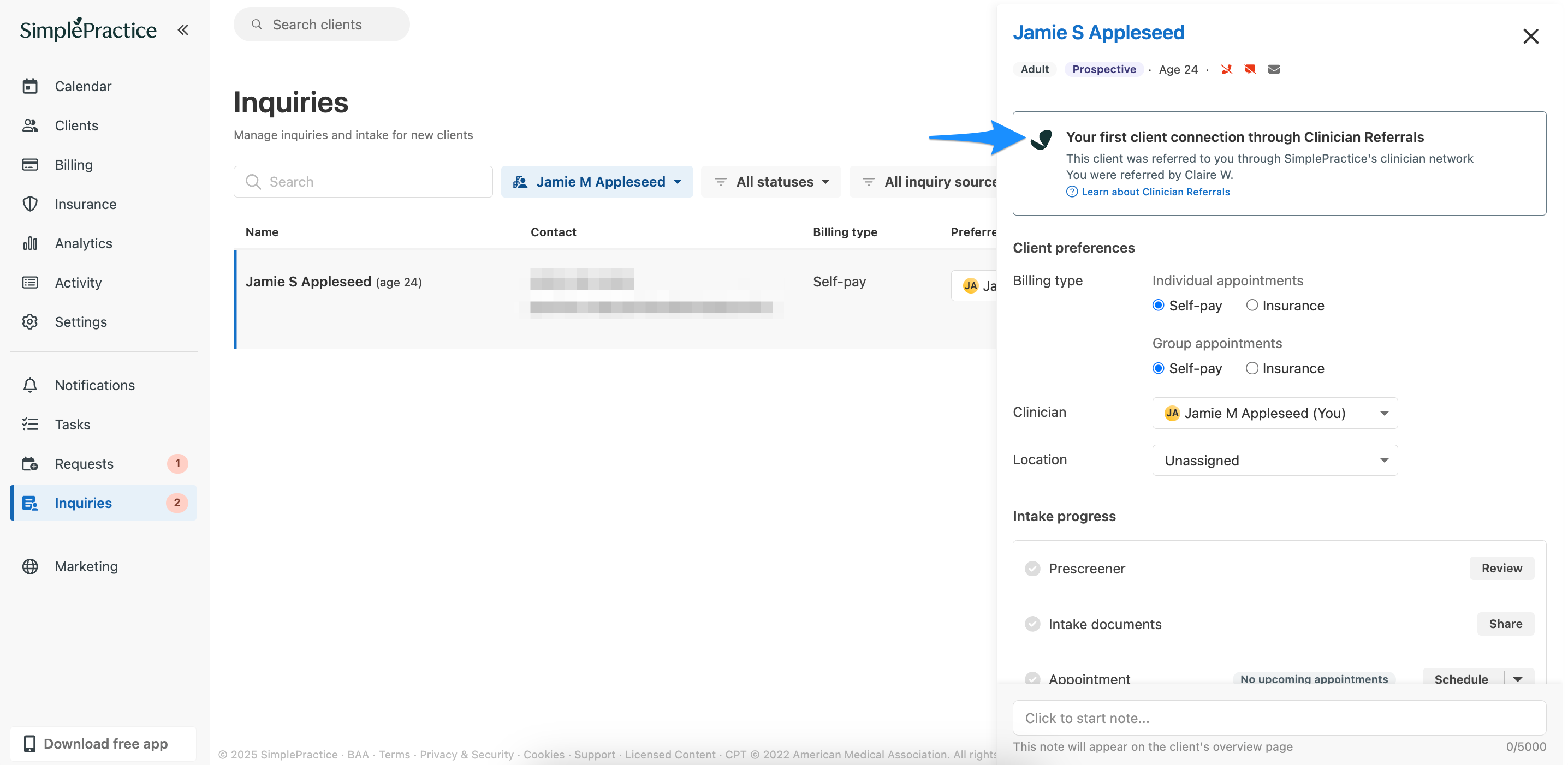Viewport: 1568px width, 765px height.
Task: Open the All statuses filter dropdown
Action: 771,182
